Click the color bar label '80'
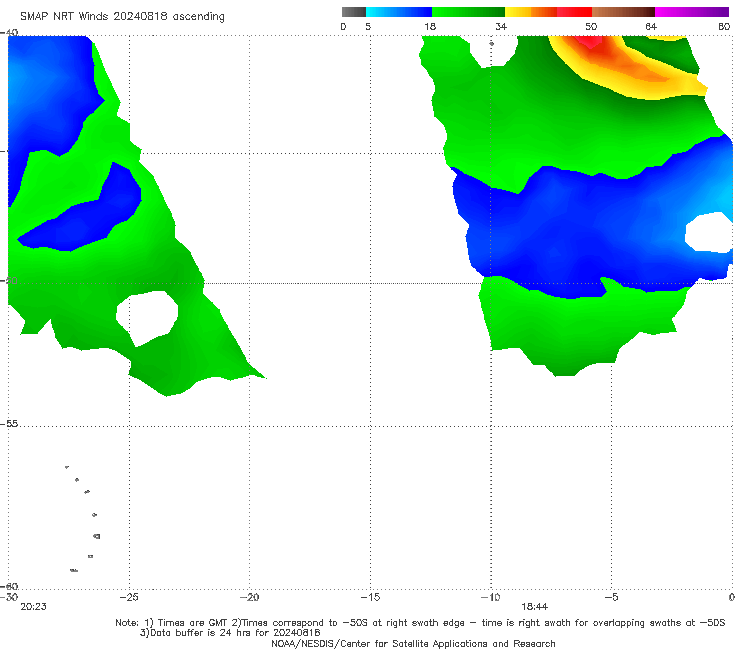The image size is (740, 650). point(724,26)
